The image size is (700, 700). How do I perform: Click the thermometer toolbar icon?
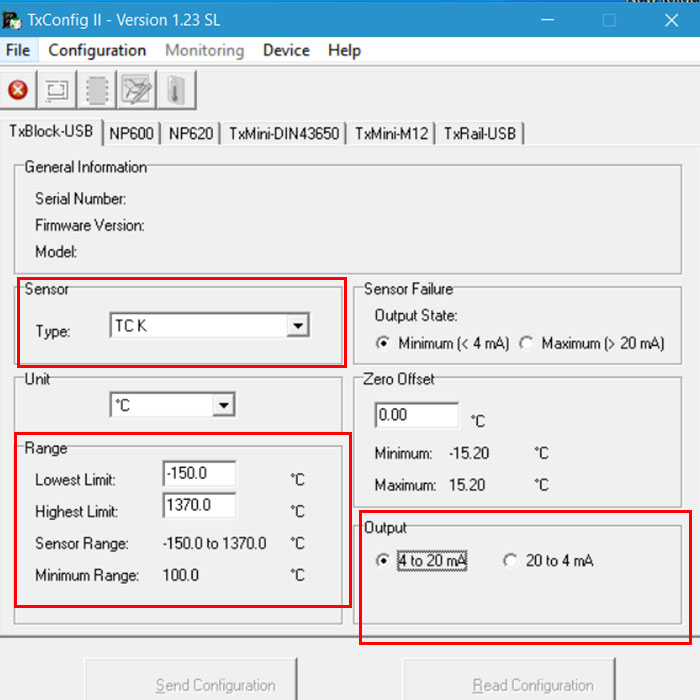[x=176, y=90]
